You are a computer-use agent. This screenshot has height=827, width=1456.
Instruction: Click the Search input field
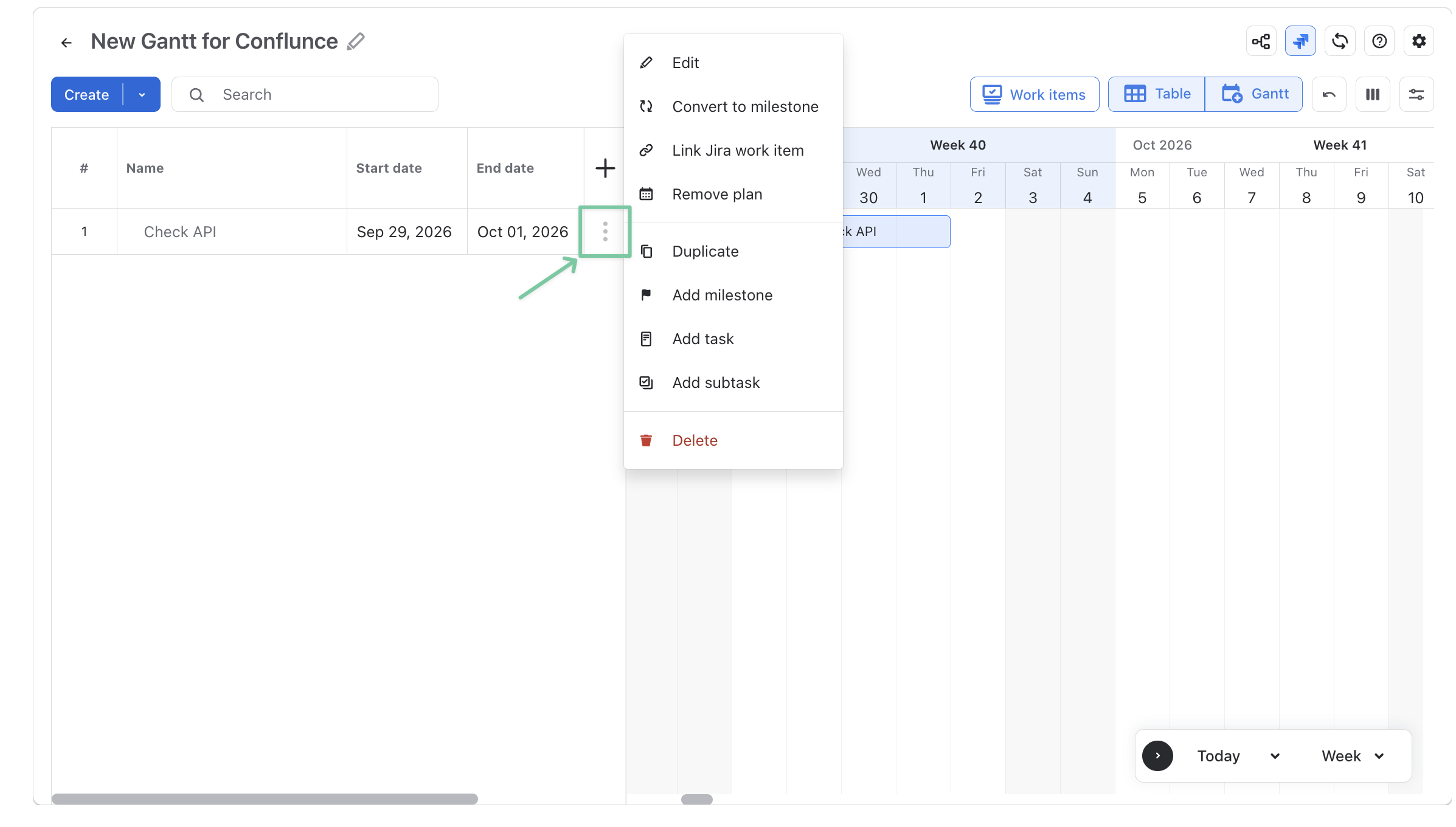(x=305, y=94)
